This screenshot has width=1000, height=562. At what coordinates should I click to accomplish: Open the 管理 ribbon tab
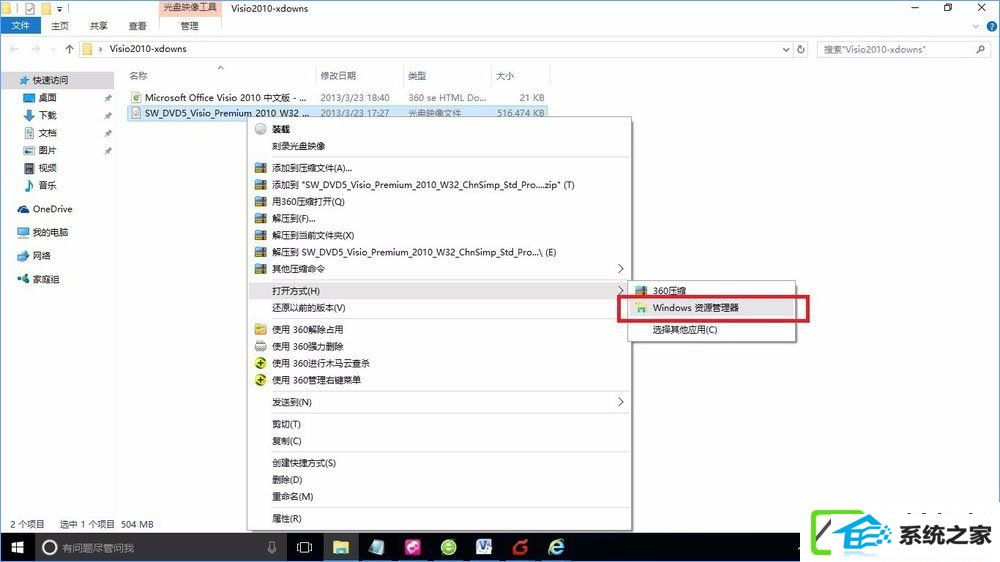(189, 26)
